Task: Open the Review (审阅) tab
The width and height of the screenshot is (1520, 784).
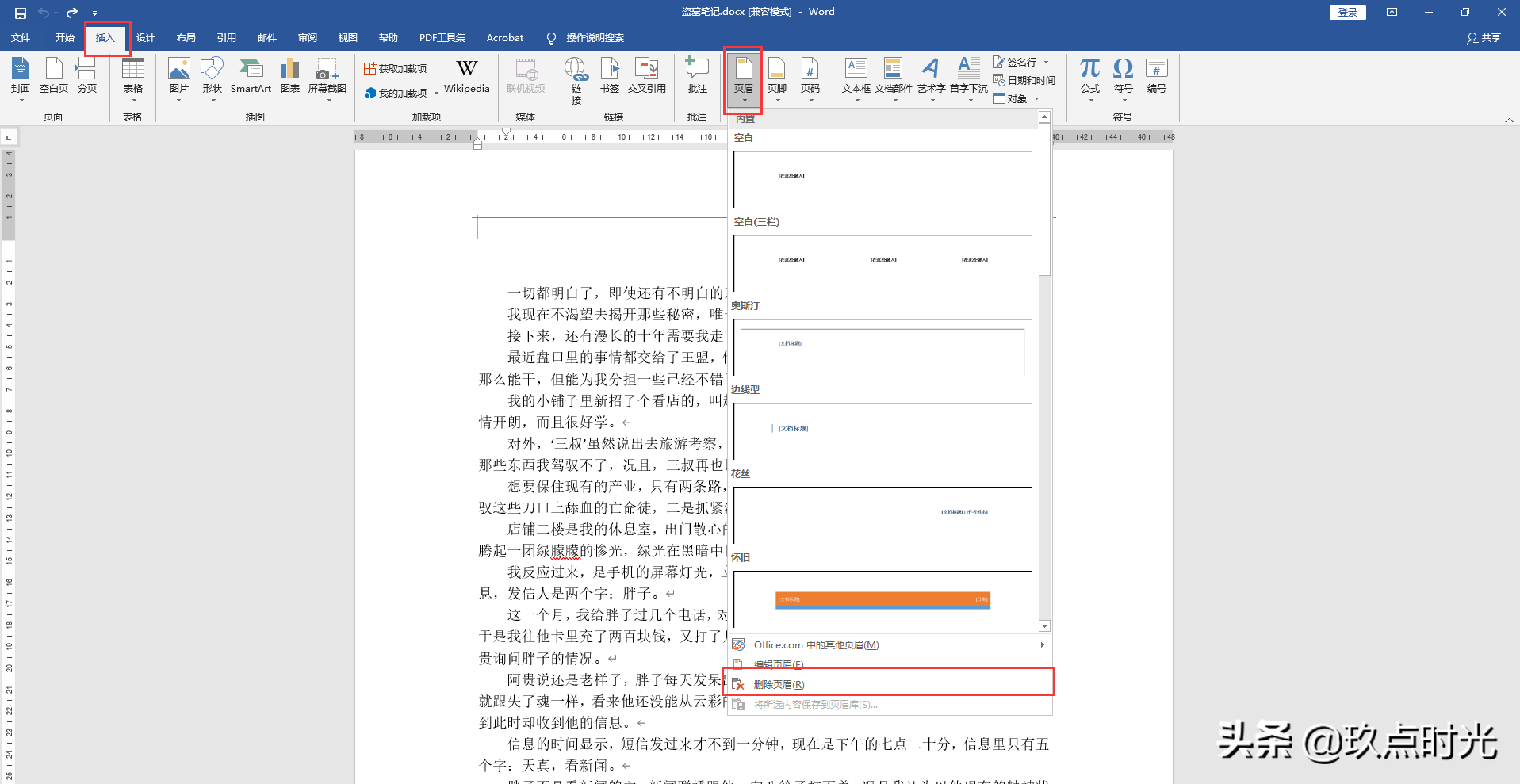Action: tap(308, 38)
